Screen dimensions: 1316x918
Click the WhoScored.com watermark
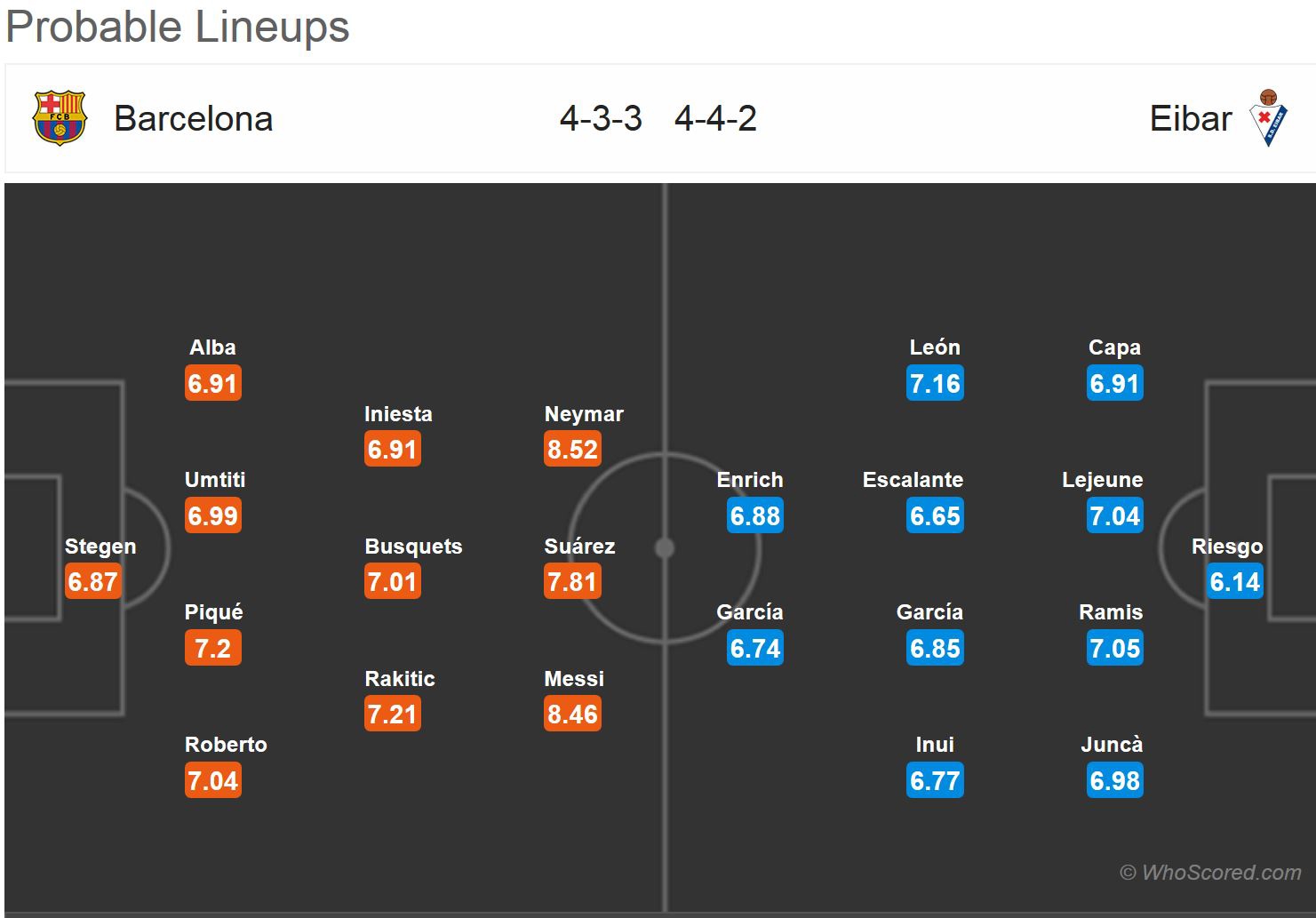(x=1210, y=873)
